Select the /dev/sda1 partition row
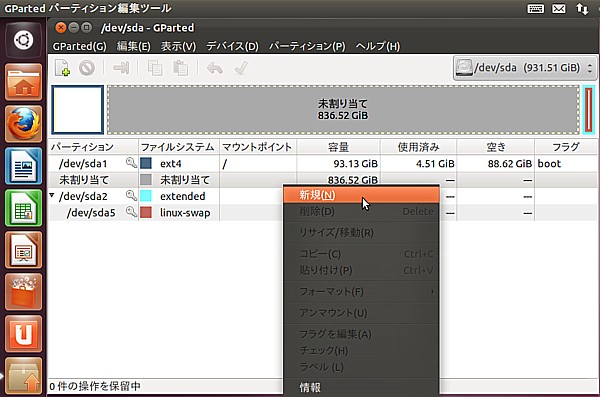Image resolution: width=600 pixels, height=397 pixels. (322, 163)
